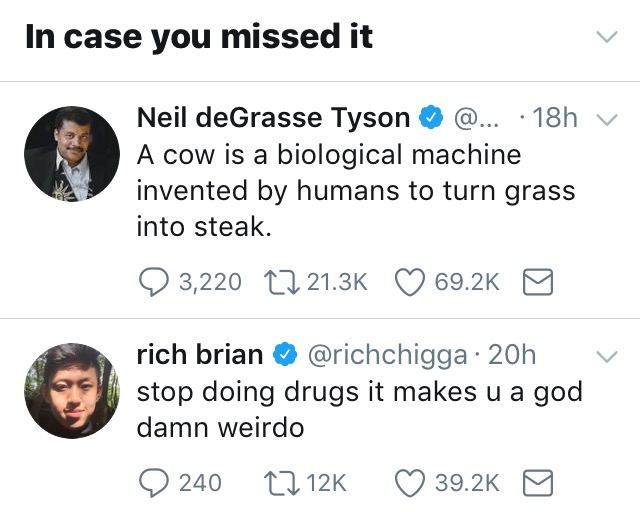The width and height of the screenshot is (640, 512).
Task: Like rich brian's weirdo tweet
Action: (x=410, y=482)
